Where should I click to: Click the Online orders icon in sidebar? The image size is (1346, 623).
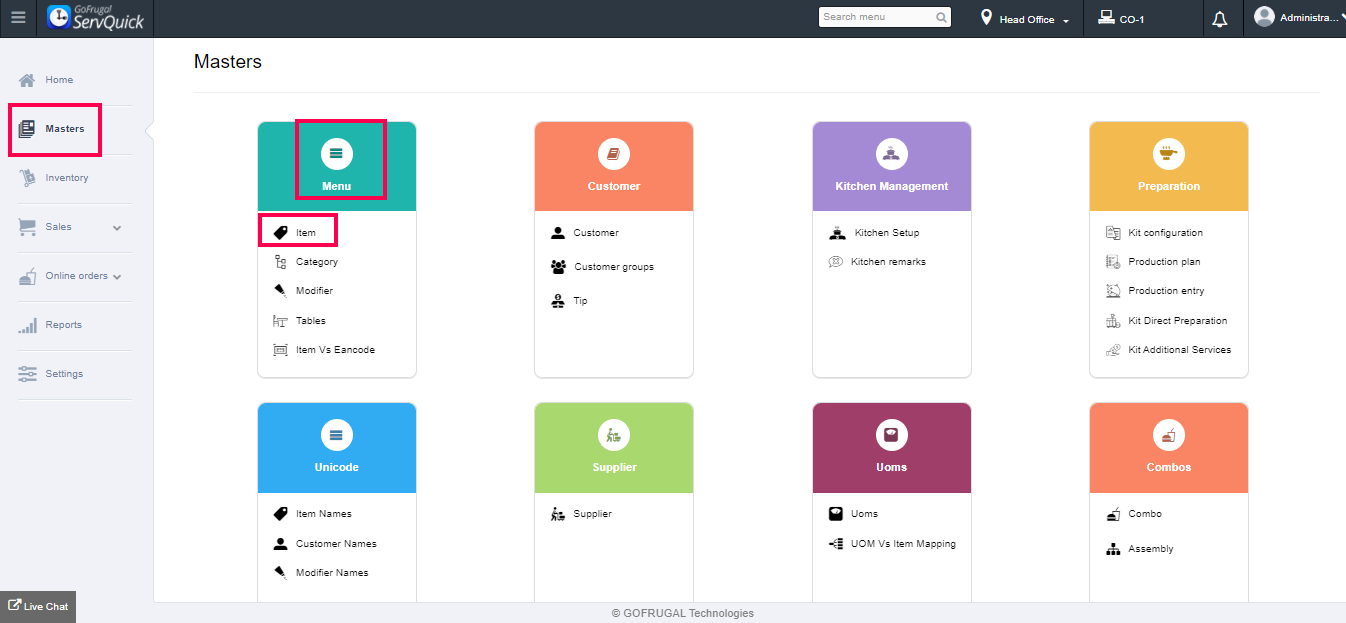pyautogui.click(x=27, y=276)
